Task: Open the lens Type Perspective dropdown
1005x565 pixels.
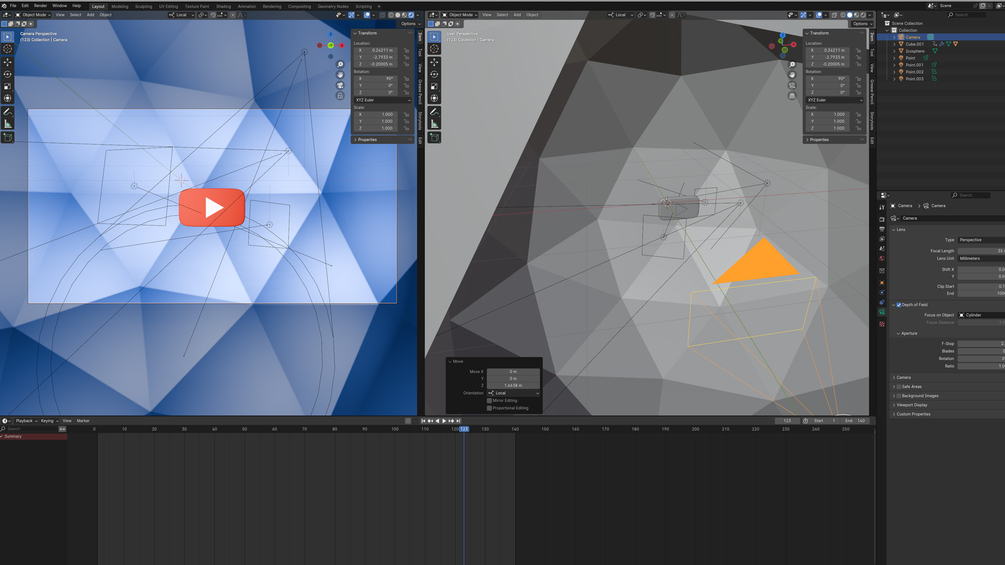Action: (x=981, y=240)
